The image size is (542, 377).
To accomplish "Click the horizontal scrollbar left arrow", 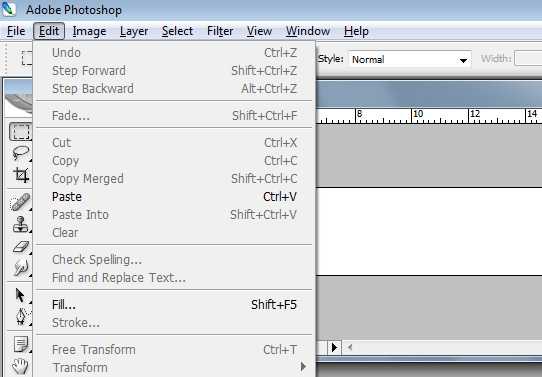I will click(x=350, y=347).
